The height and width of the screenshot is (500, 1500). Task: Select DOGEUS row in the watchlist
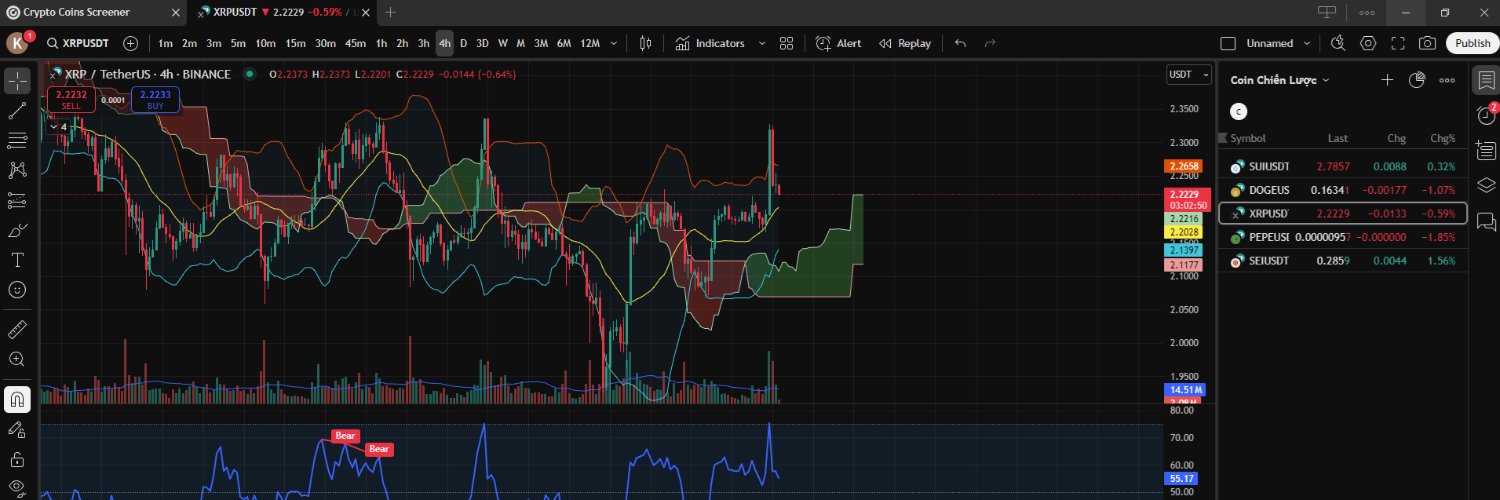1342,190
